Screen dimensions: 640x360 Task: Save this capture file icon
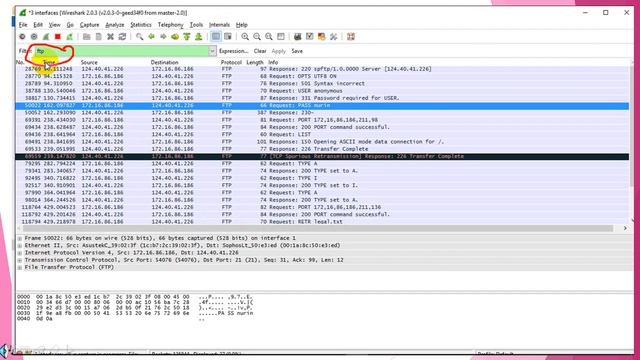(x=98, y=37)
